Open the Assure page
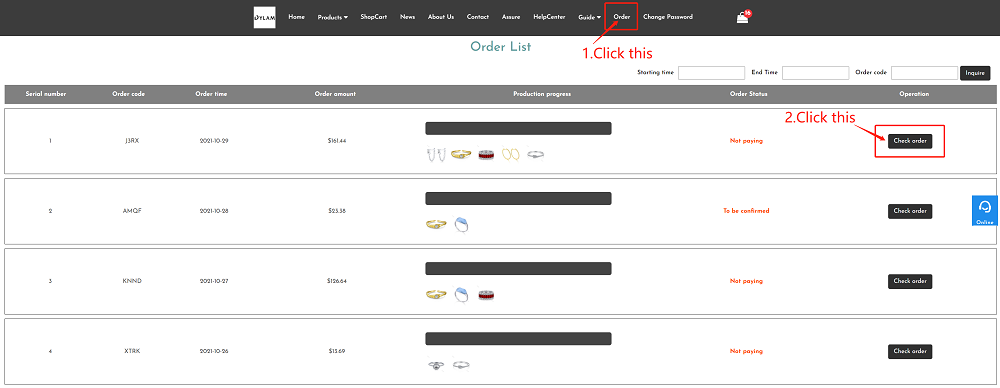This screenshot has width=1000, height=388. click(x=511, y=17)
